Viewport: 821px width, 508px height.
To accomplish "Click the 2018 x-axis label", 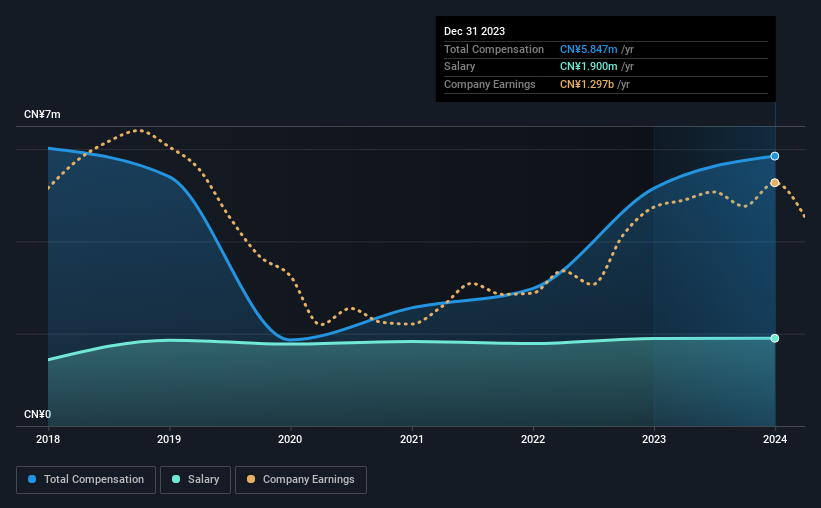I will click(x=48, y=439).
